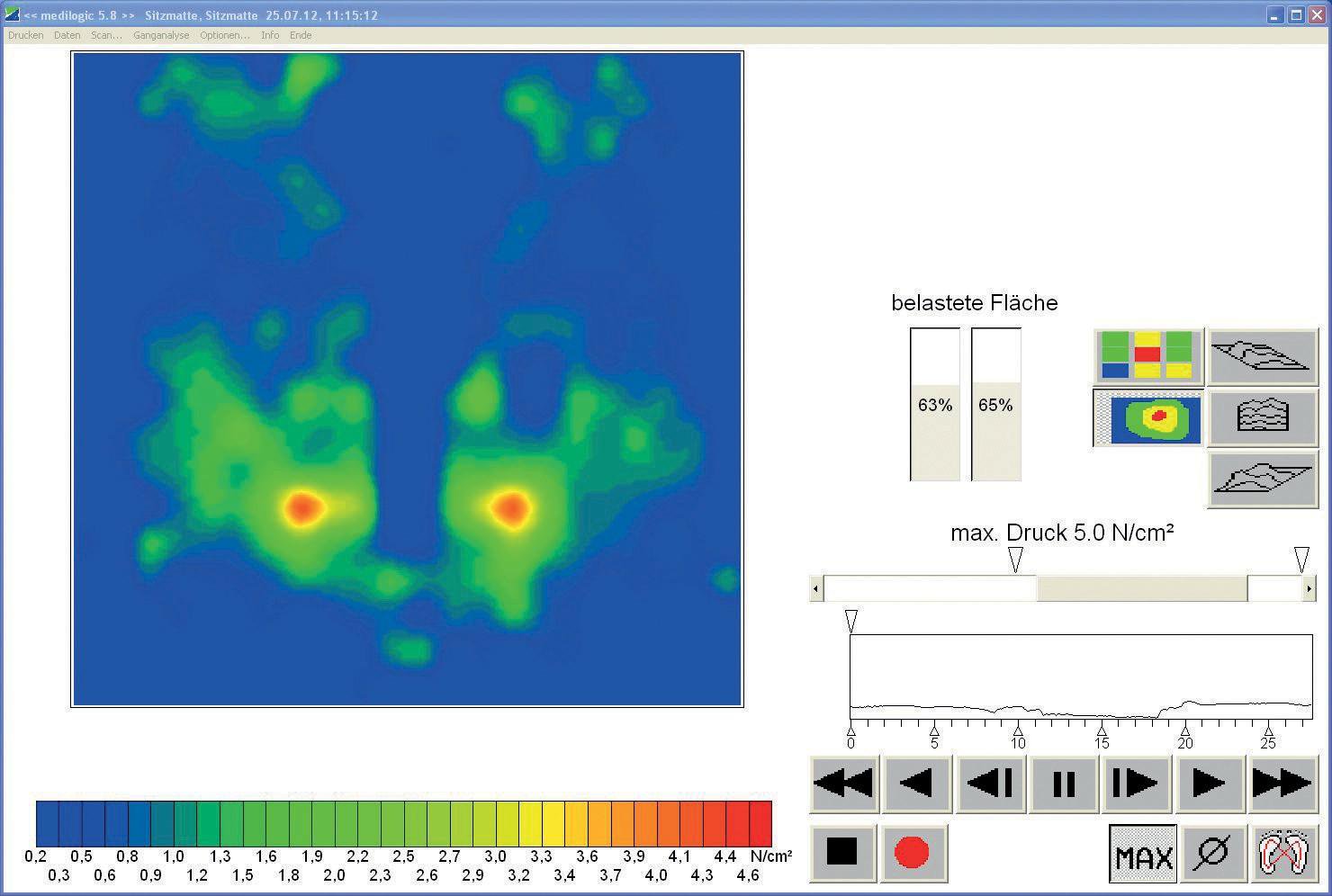Click the timeline marker at 10

pyautogui.click(x=1018, y=730)
